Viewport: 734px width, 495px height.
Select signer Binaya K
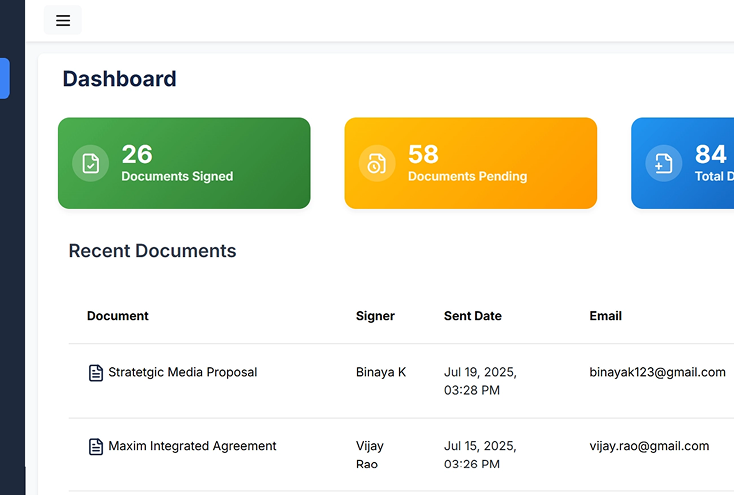click(381, 372)
